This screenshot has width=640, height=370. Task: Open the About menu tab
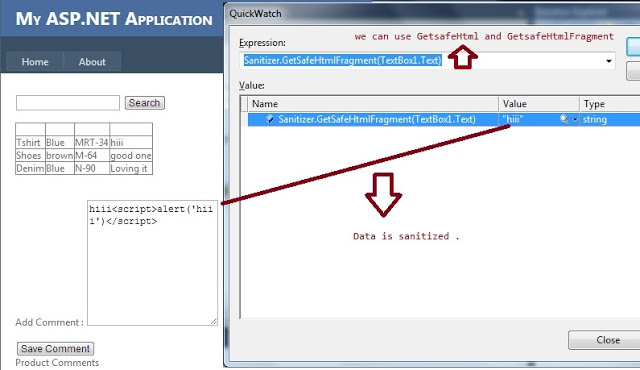point(92,62)
